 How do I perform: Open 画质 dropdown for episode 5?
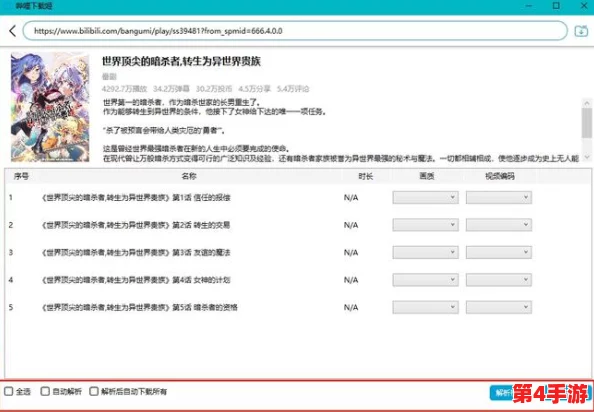point(425,307)
